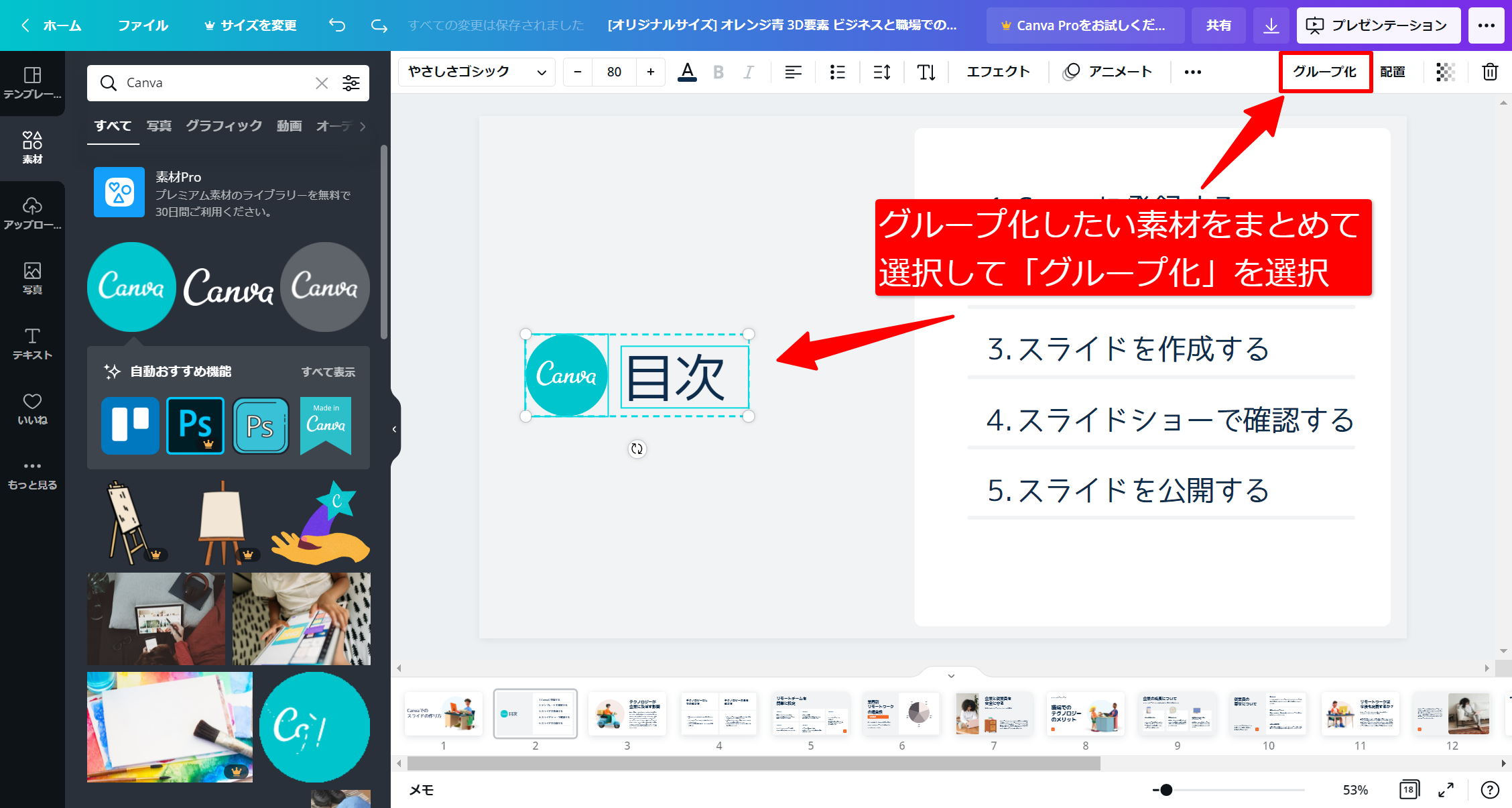Open slide 3 thumbnail
Image resolution: width=1512 pixels, height=808 pixels.
pos(627,714)
